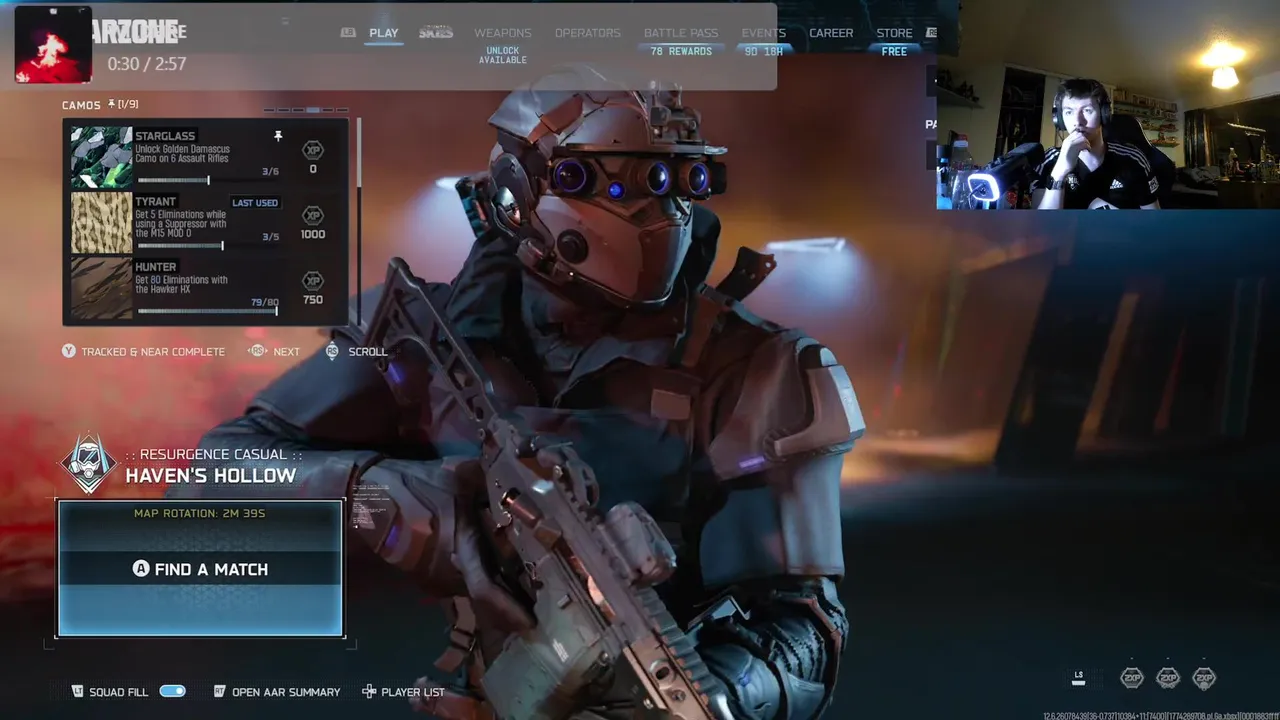Click the MAP ROTATION timer text

pos(200,513)
